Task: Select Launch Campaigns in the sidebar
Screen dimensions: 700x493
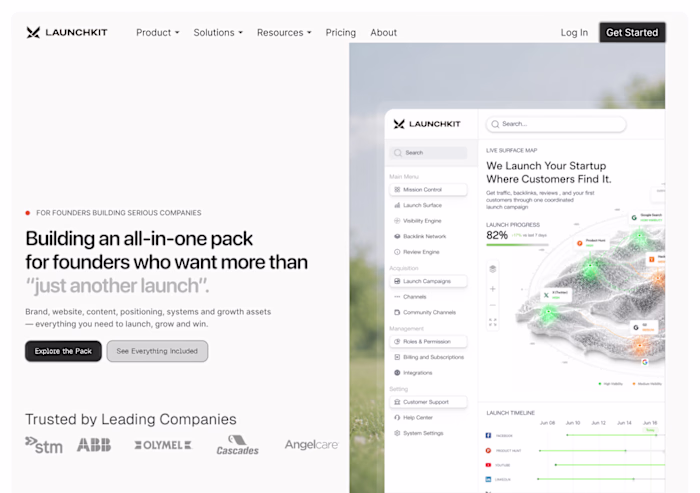Action: click(429, 281)
